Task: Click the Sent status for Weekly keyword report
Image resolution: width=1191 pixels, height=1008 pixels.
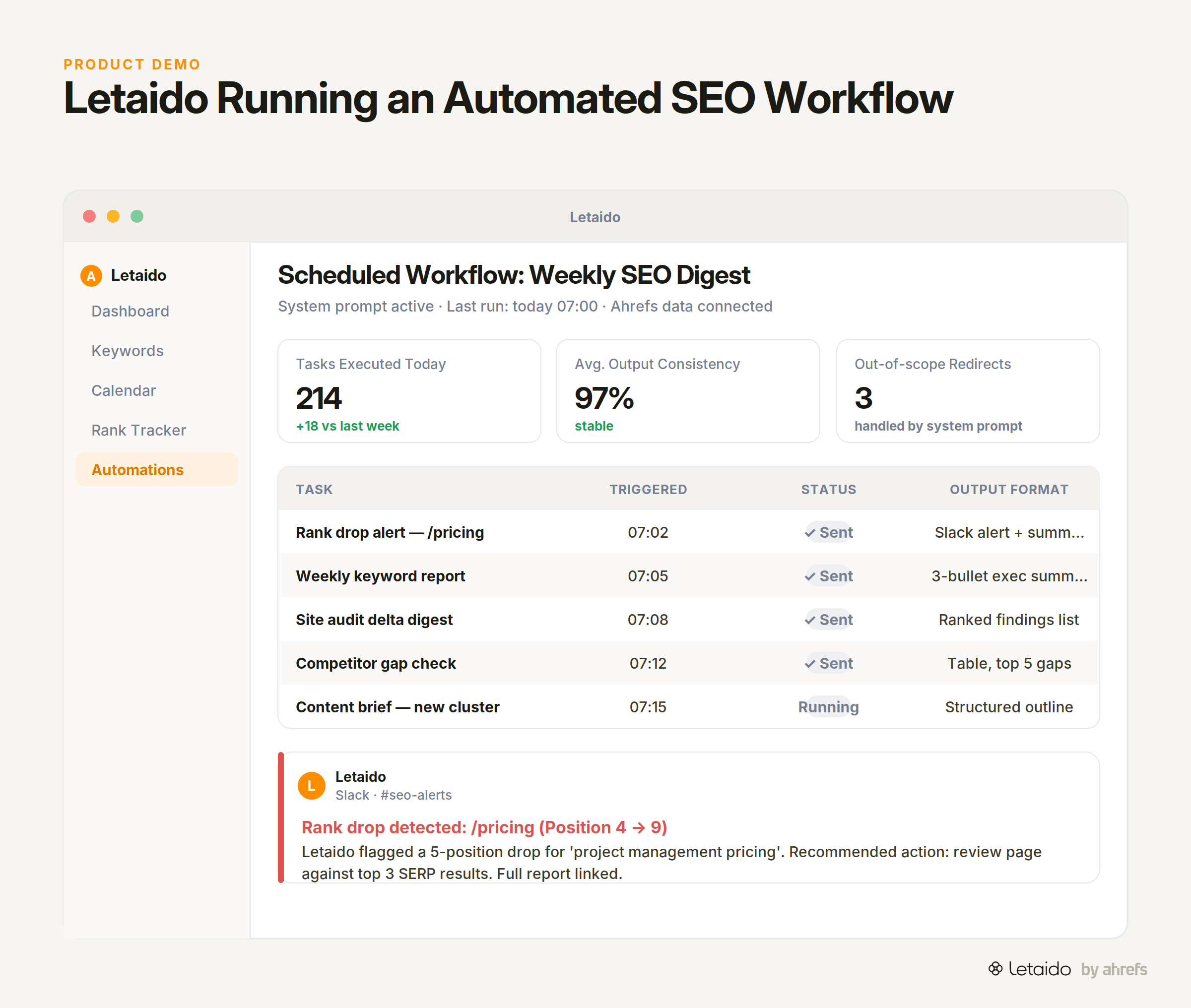Action: pos(829,576)
